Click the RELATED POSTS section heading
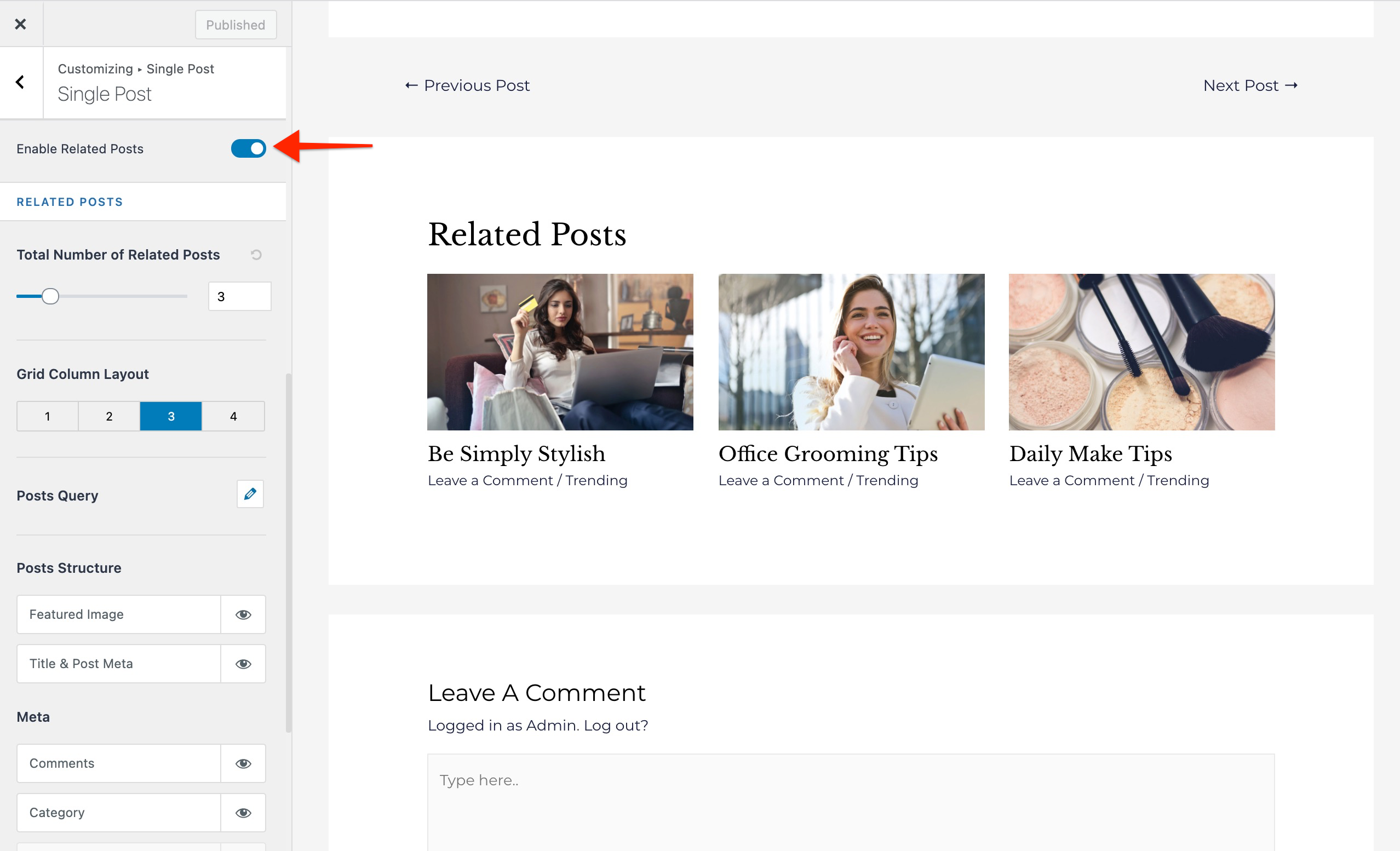The width and height of the screenshot is (1400, 851). [70, 202]
